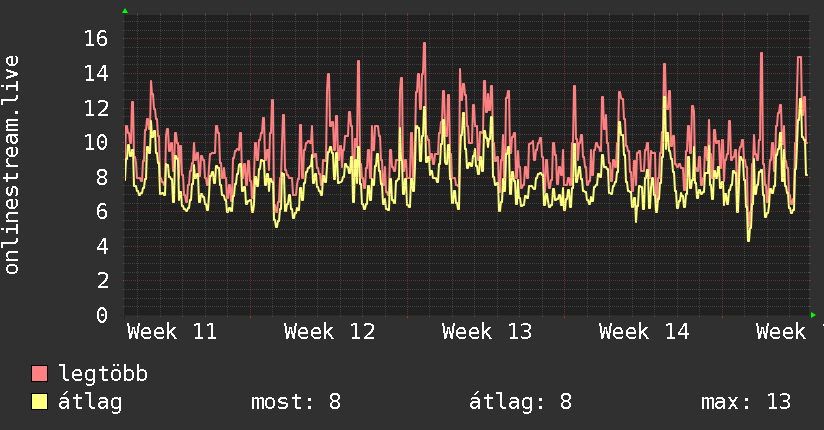The image size is (824, 430).
Task: Click the onlinestream.live vertical axis title
Action: [x=12, y=165]
